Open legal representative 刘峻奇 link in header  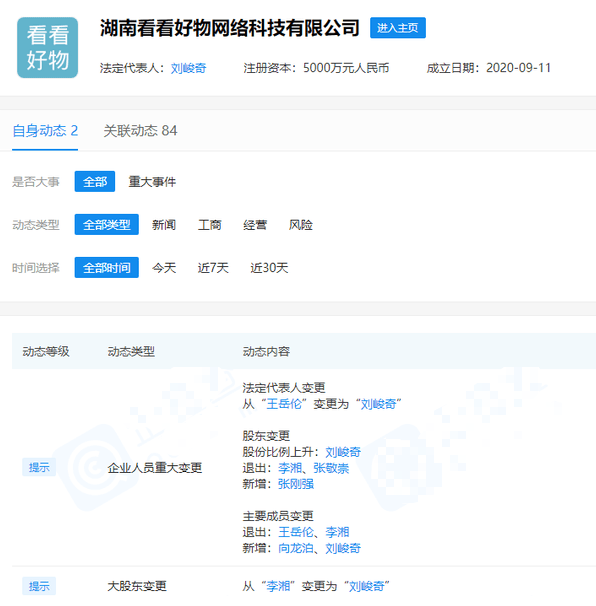[x=188, y=68]
